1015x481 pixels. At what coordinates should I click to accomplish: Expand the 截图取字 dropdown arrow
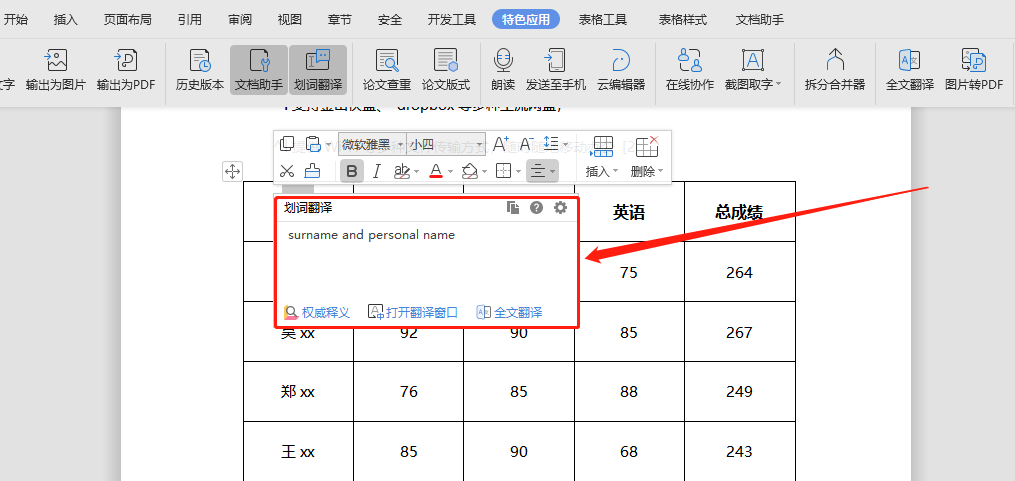(779, 85)
